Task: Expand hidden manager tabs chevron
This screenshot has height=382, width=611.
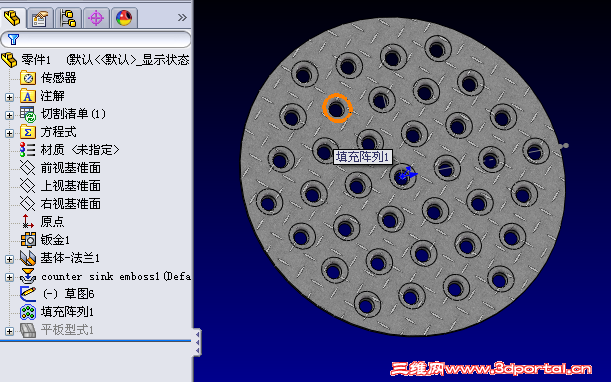Action: click(x=182, y=18)
